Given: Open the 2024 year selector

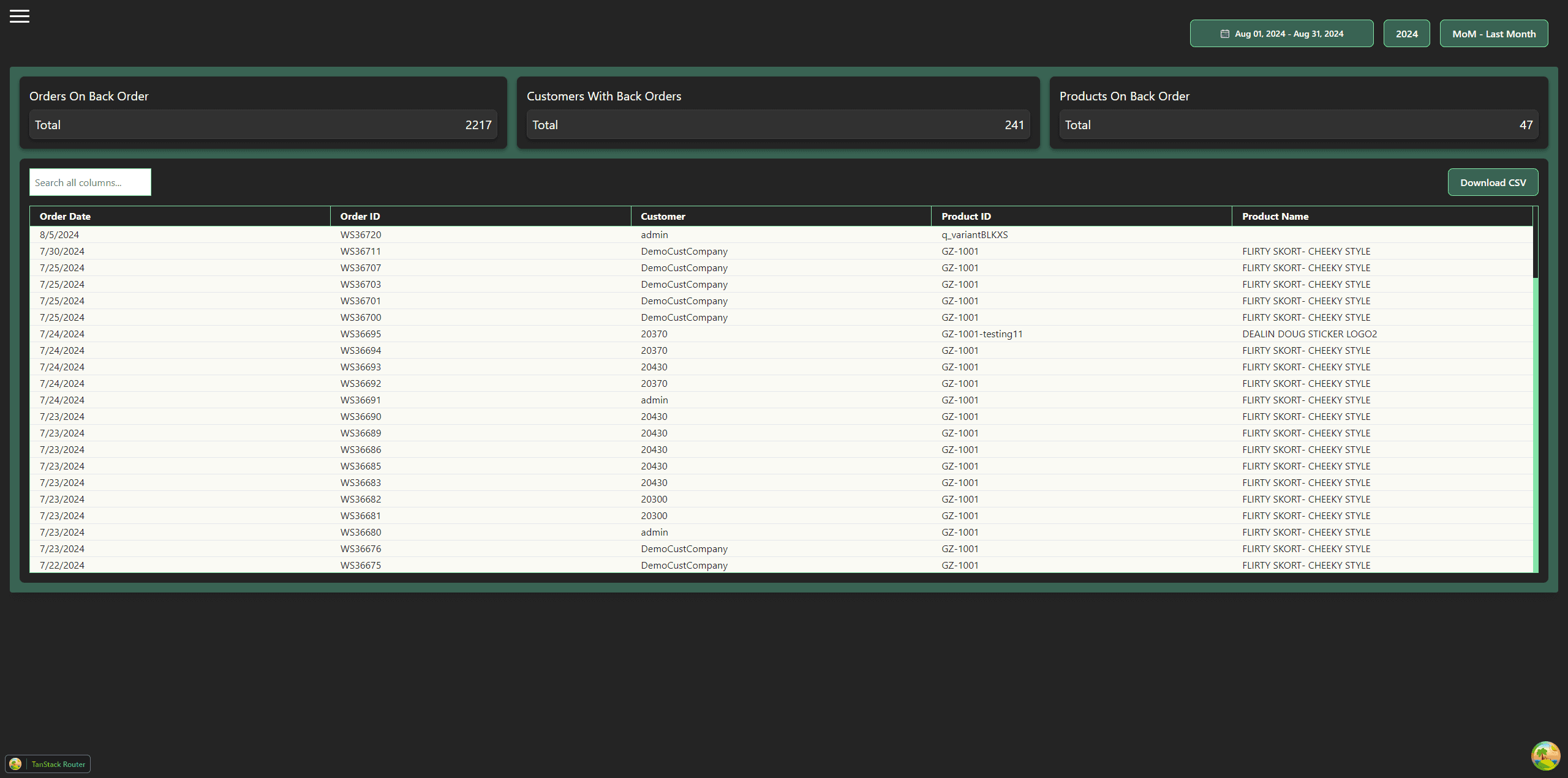Looking at the screenshot, I should pyautogui.click(x=1406, y=34).
